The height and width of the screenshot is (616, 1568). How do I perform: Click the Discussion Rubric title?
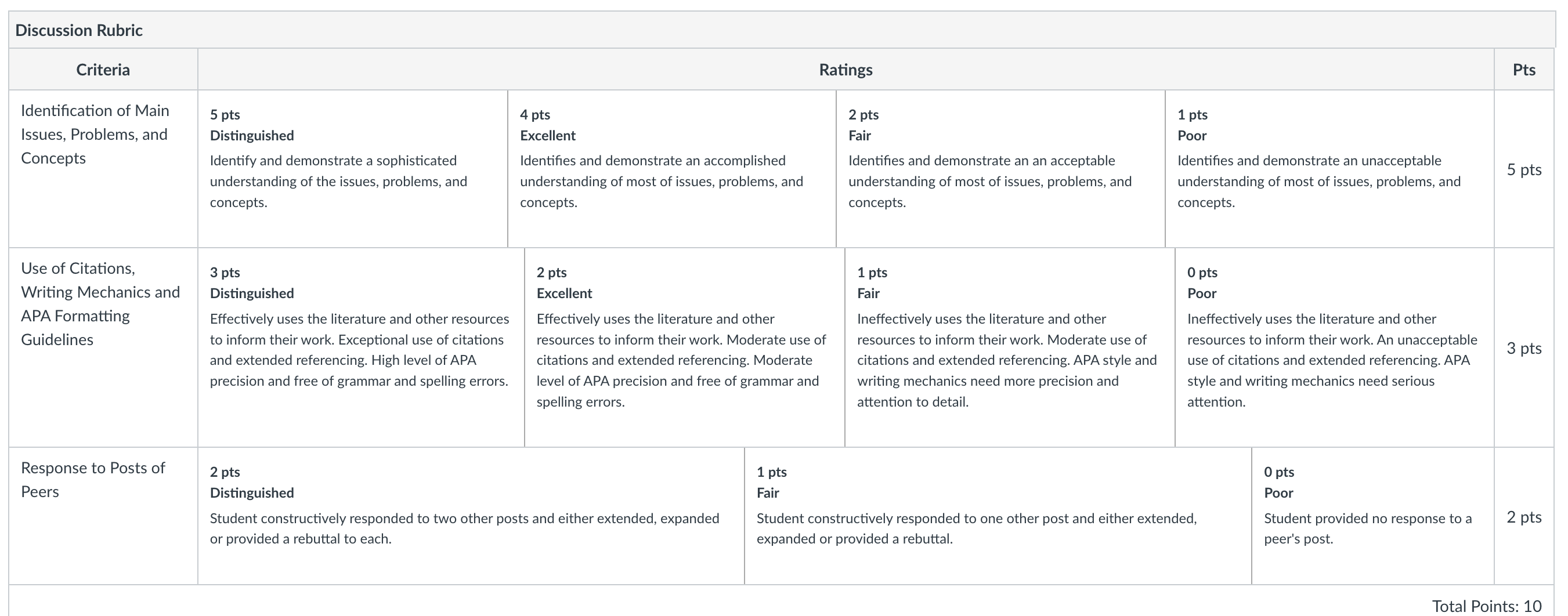(x=79, y=30)
